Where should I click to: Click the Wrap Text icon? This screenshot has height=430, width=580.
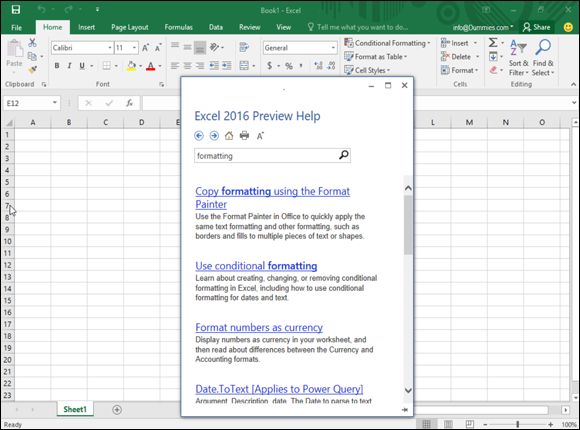[x=244, y=47]
